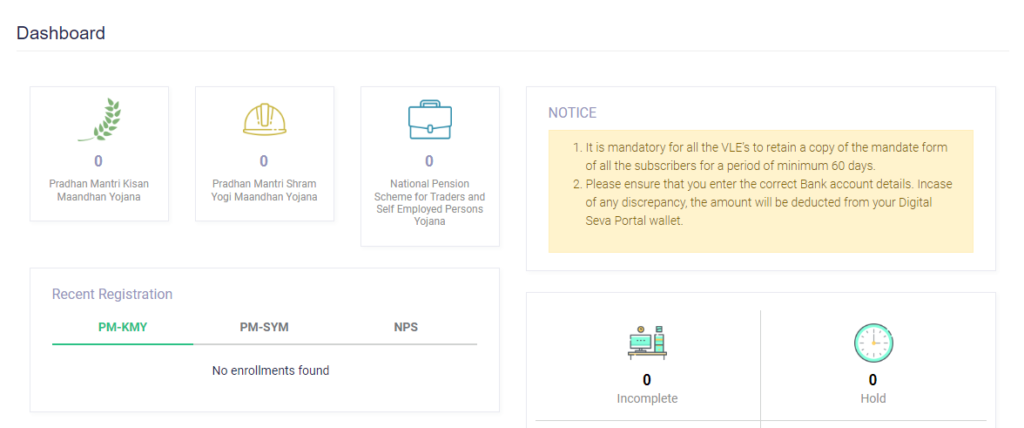Click the computer desk Incomplete icon
The width and height of the screenshot is (1024, 428).
[x=647, y=343]
